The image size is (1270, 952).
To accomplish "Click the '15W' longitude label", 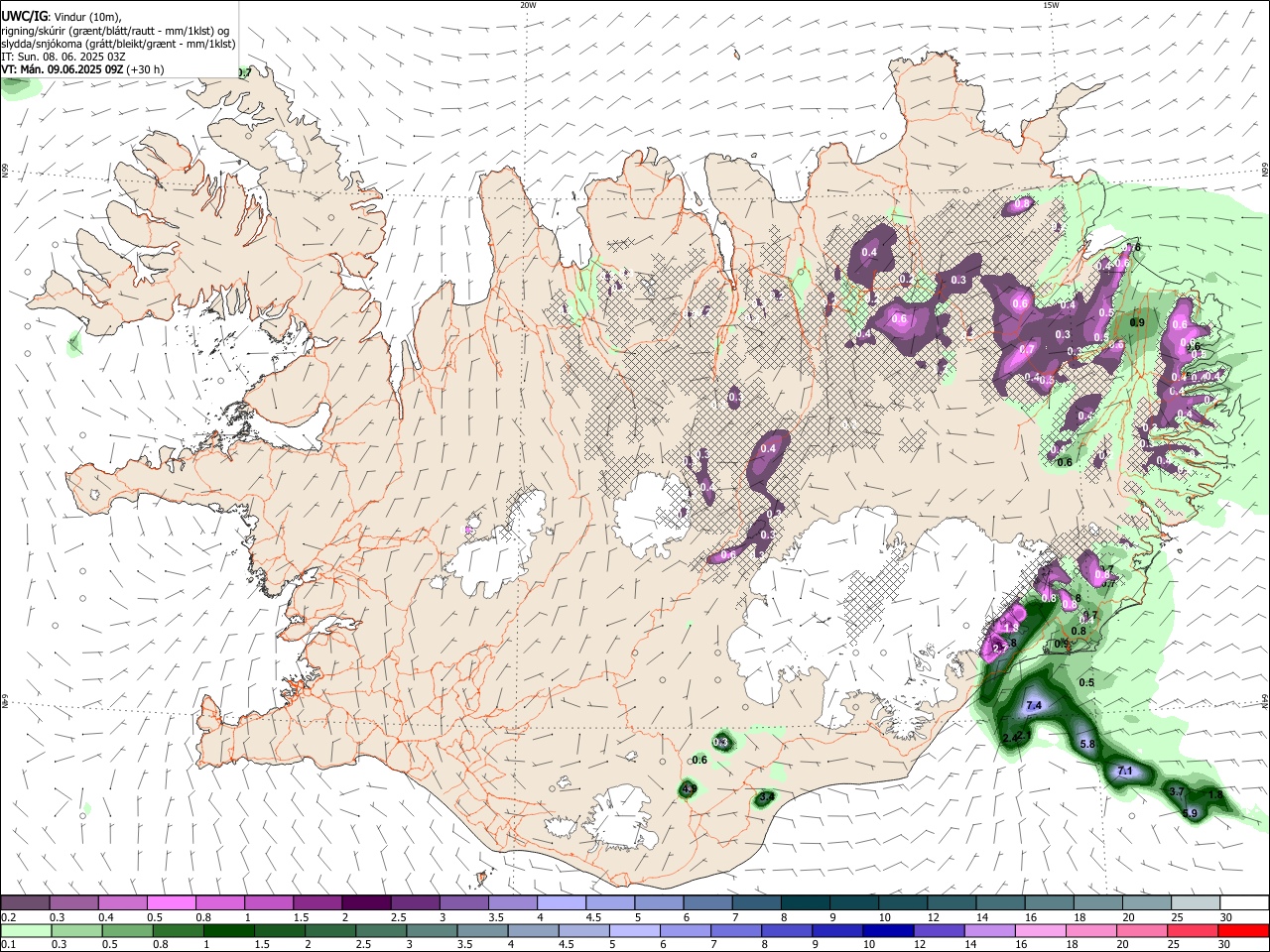I will (x=1051, y=5).
